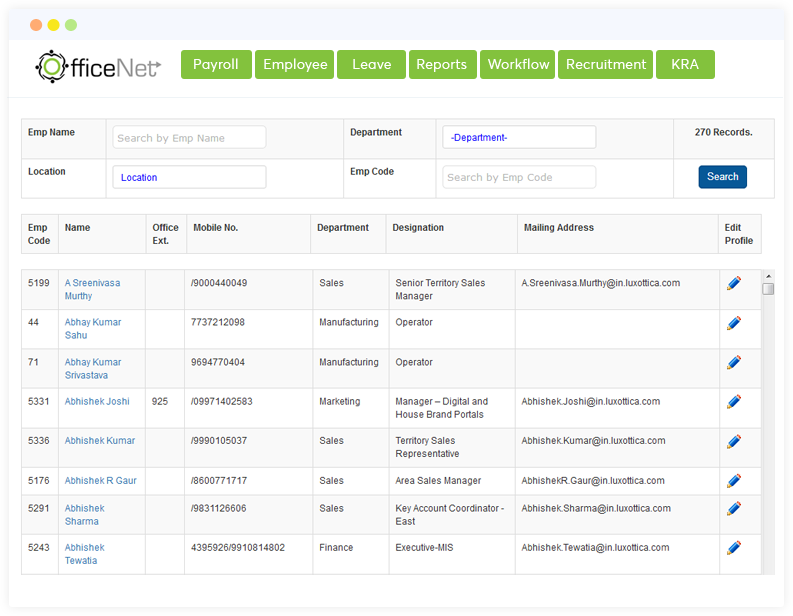This screenshot has width=793, height=616.
Task: Click the 270 Records. count text
Action: coord(723,133)
